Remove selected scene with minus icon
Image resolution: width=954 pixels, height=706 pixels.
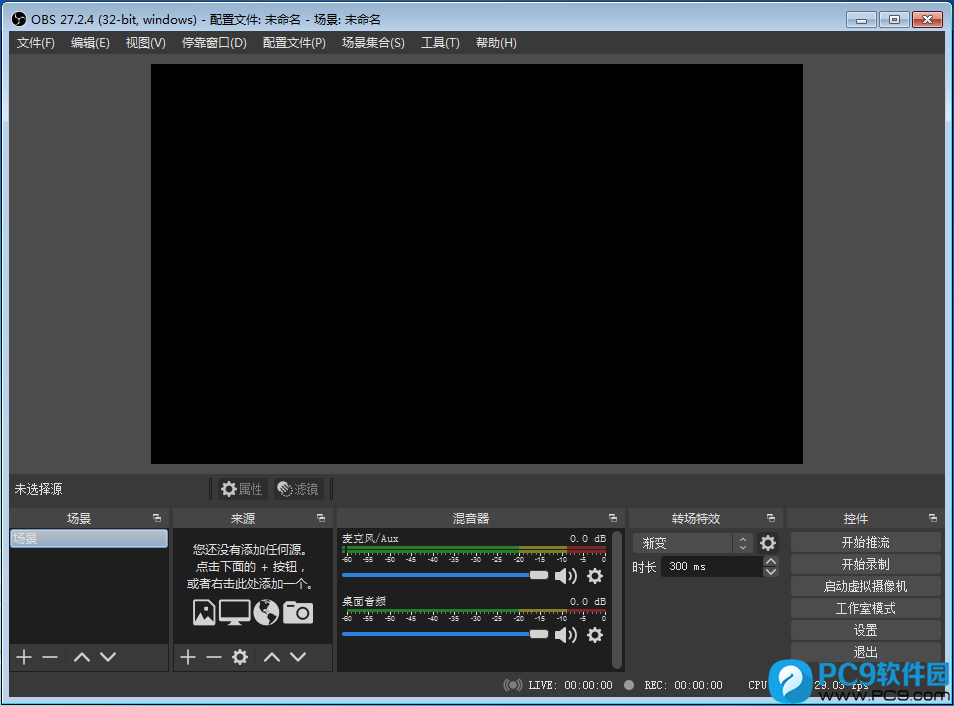coord(50,657)
